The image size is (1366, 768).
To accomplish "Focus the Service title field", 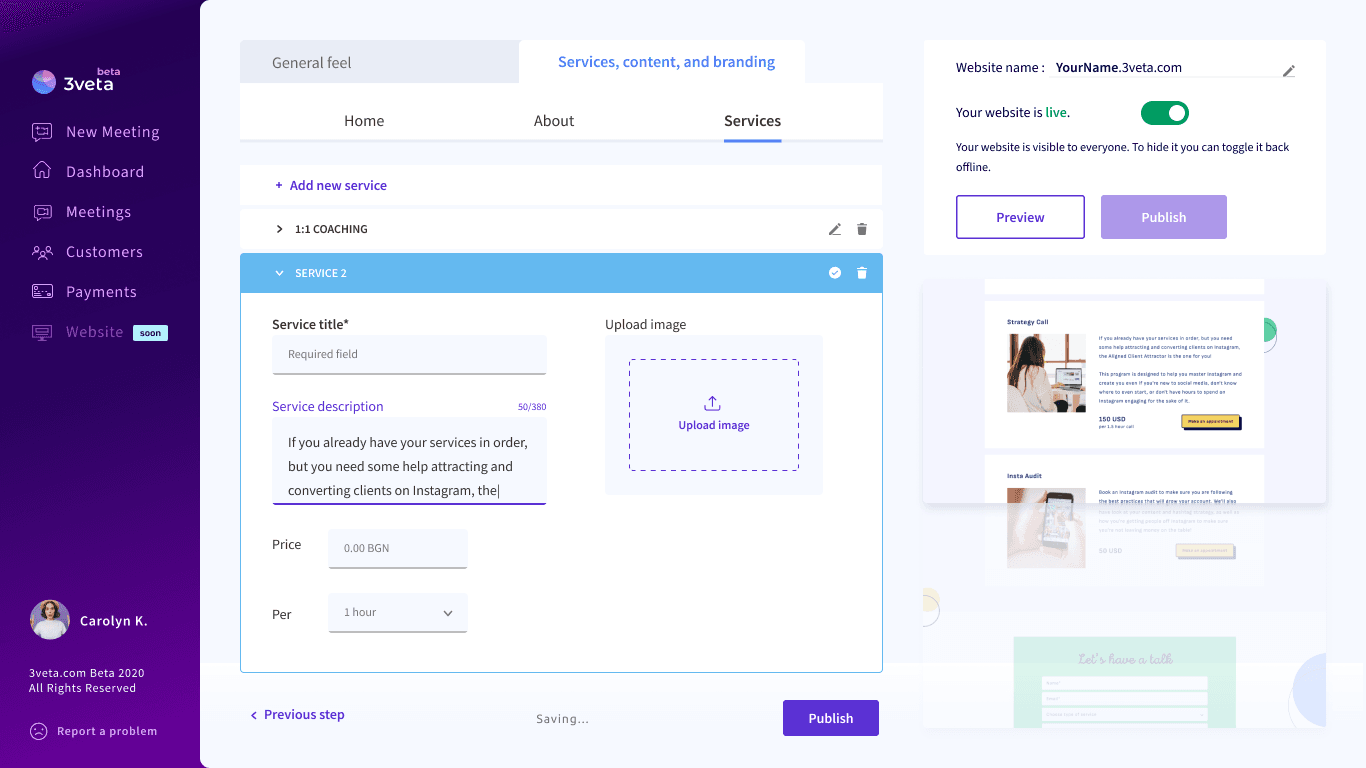I will click(x=409, y=354).
